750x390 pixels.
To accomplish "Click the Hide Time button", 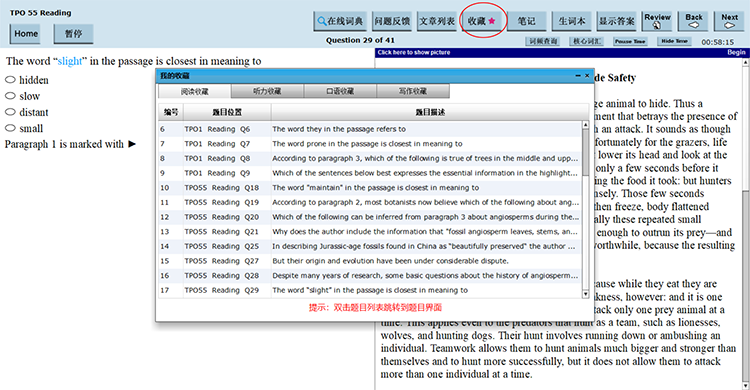I will (674, 42).
